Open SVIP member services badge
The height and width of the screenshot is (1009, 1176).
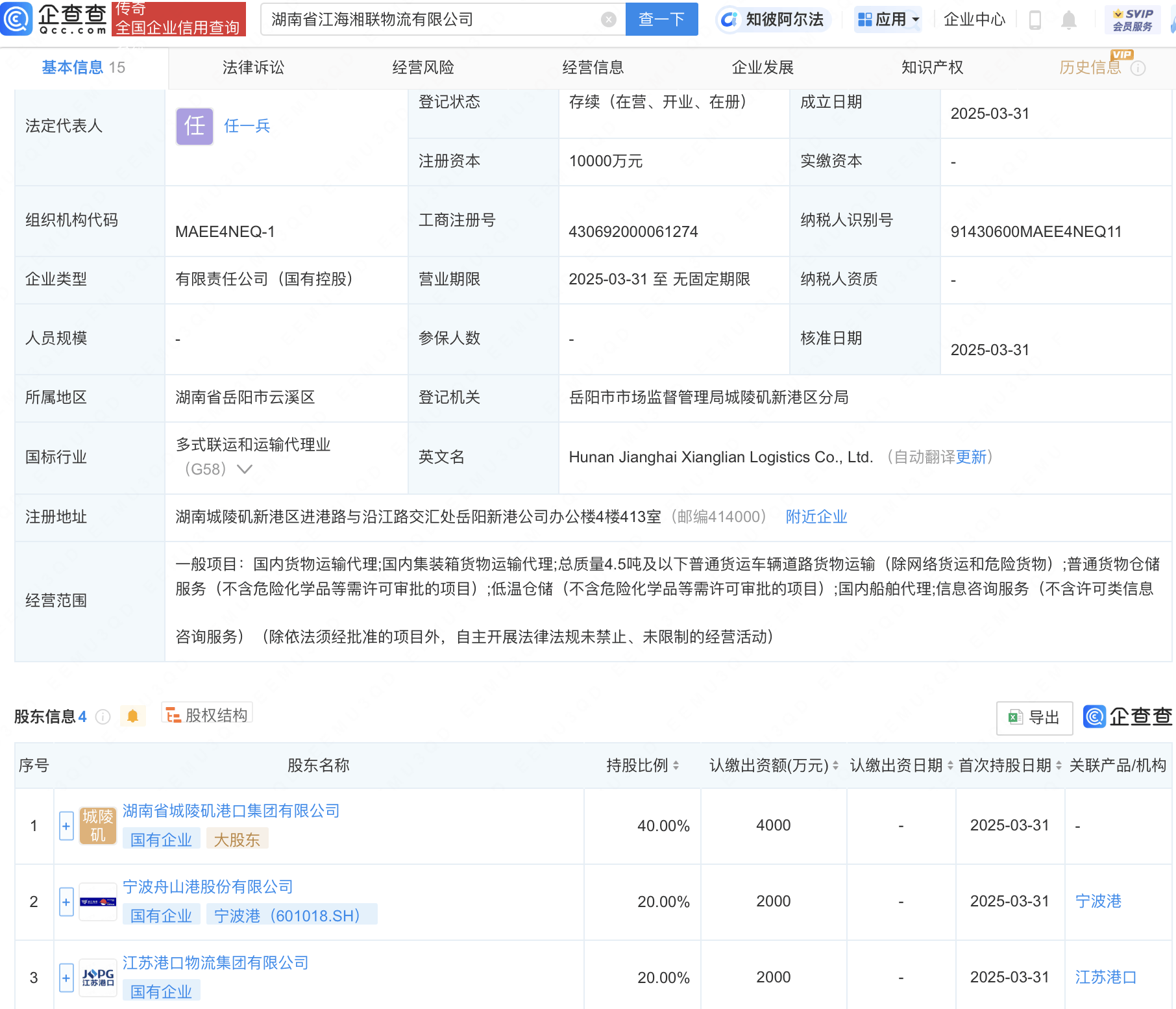1133,20
